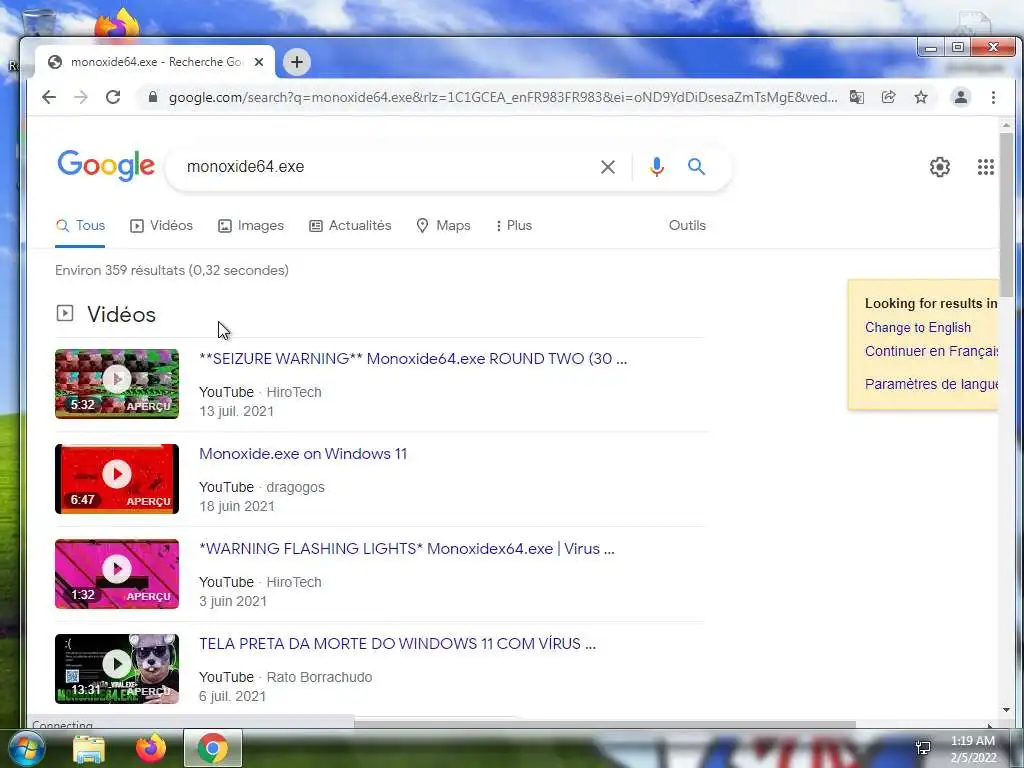Viewport: 1024px width, 768px height.
Task: Open Paramètres de langue link
Action: [x=931, y=384]
